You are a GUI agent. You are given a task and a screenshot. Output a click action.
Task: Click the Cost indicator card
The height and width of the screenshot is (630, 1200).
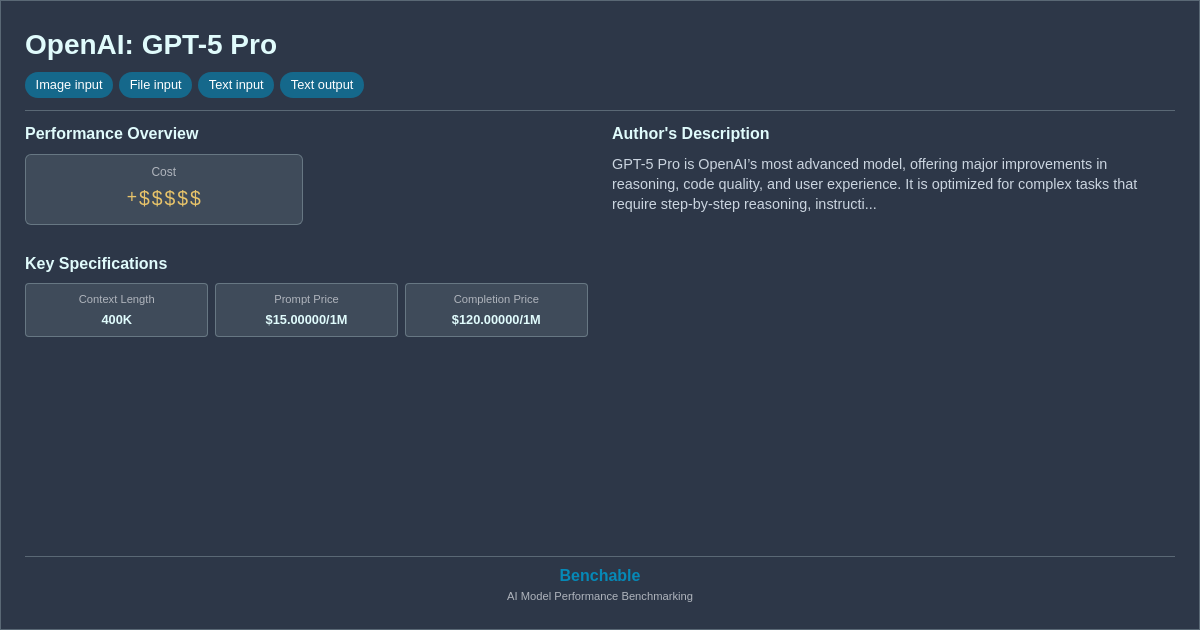163,189
